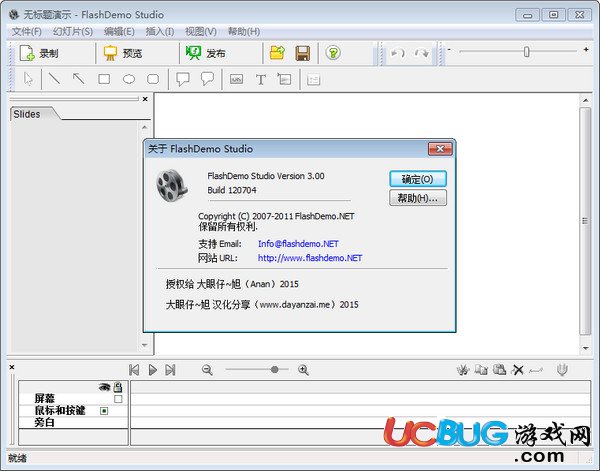Select the pointer selection tool
Image resolution: width=600 pixels, height=471 pixels.
pyautogui.click(x=28, y=79)
